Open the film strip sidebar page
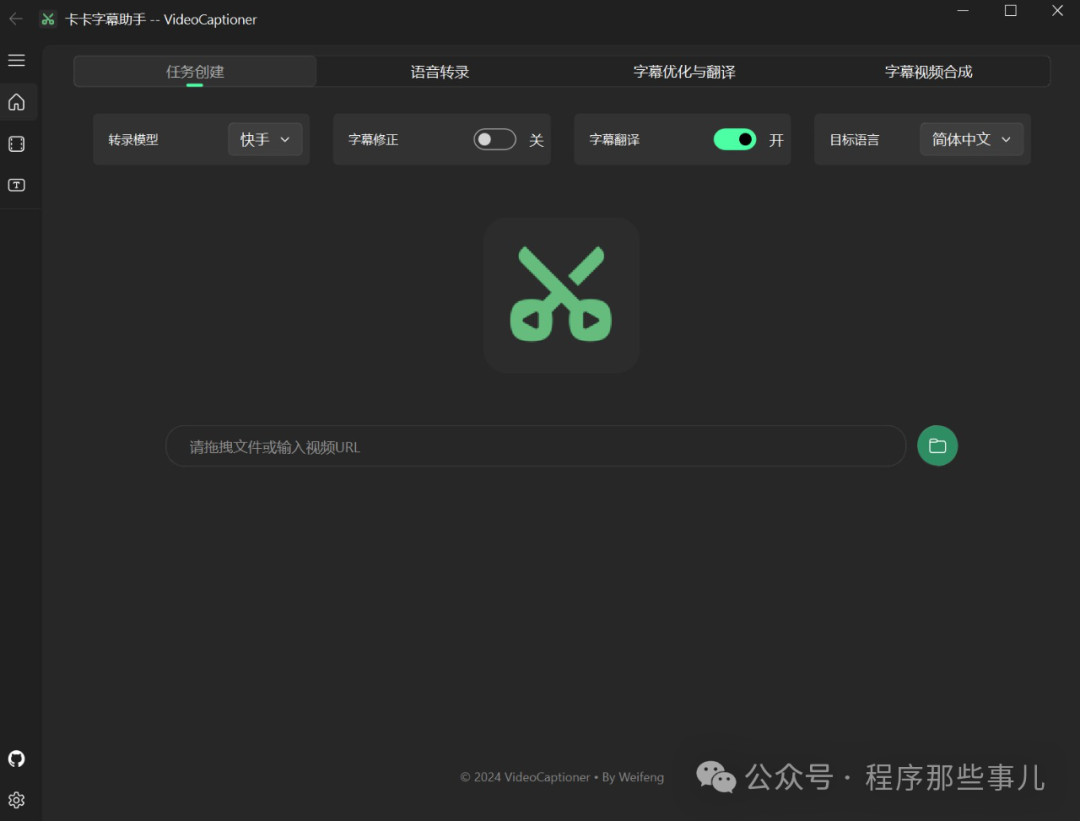The width and height of the screenshot is (1080, 821). 16,144
